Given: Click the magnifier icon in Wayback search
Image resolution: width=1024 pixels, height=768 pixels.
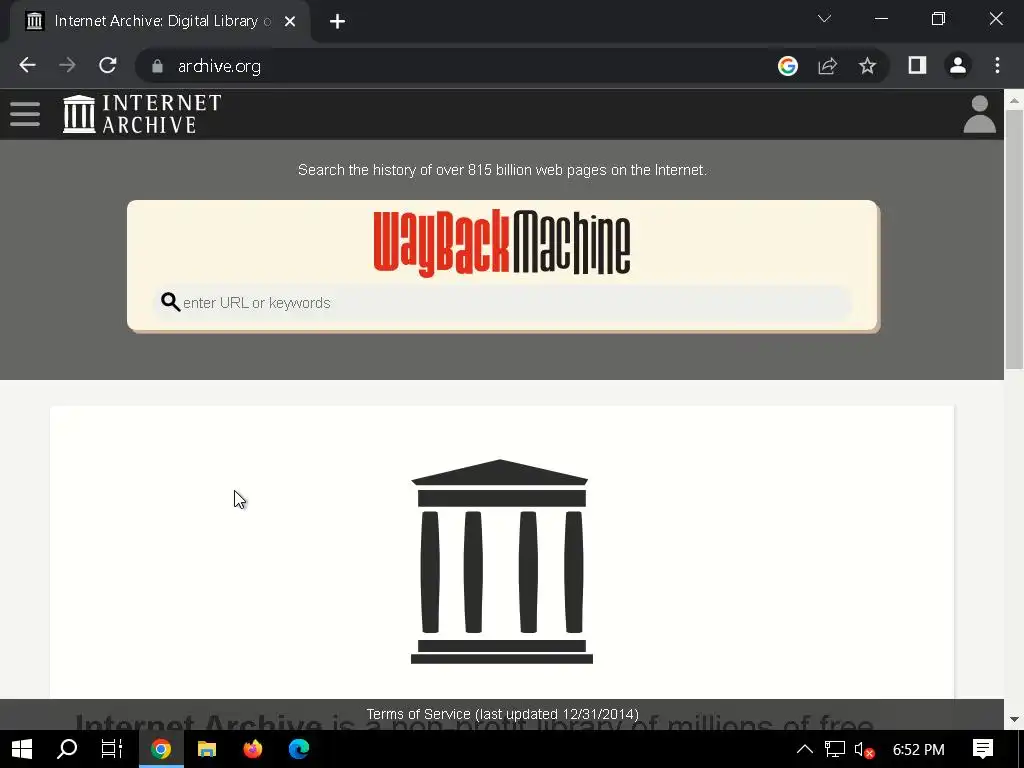Looking at the screenshot, I should point(170,302).
